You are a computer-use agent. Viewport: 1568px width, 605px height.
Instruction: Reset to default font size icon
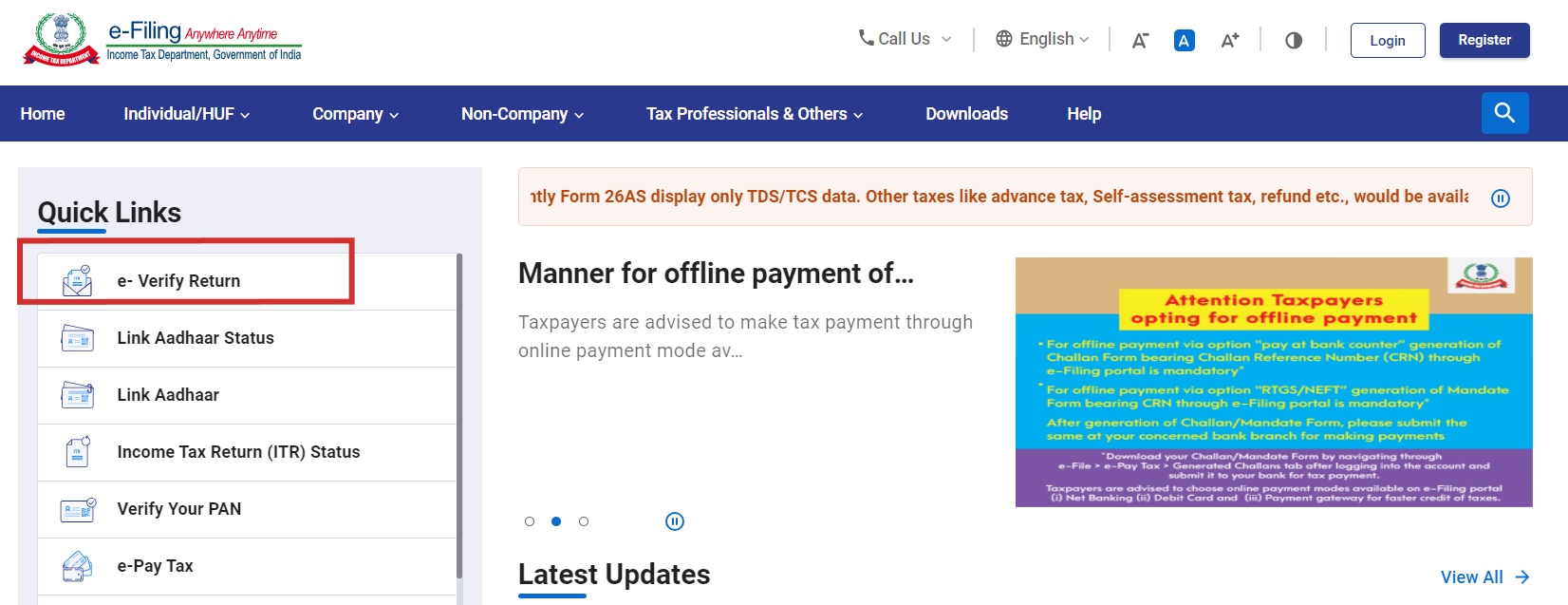1184,40
